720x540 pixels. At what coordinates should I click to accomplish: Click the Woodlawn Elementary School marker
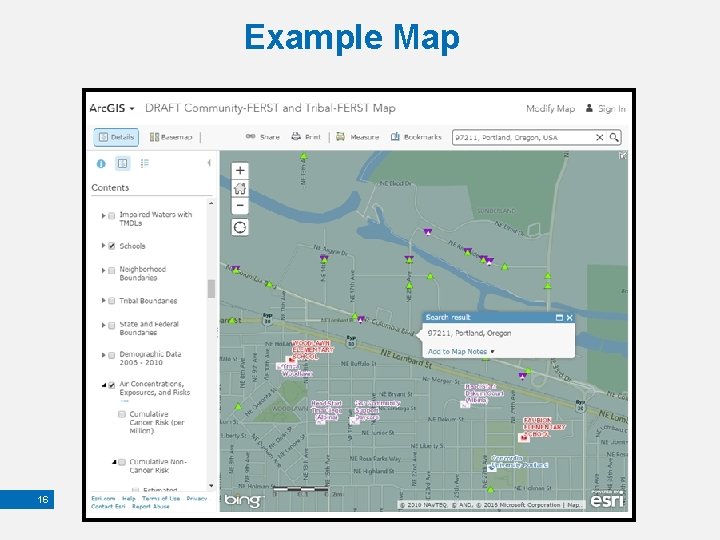pyautogui.click(x=289, y=361)
